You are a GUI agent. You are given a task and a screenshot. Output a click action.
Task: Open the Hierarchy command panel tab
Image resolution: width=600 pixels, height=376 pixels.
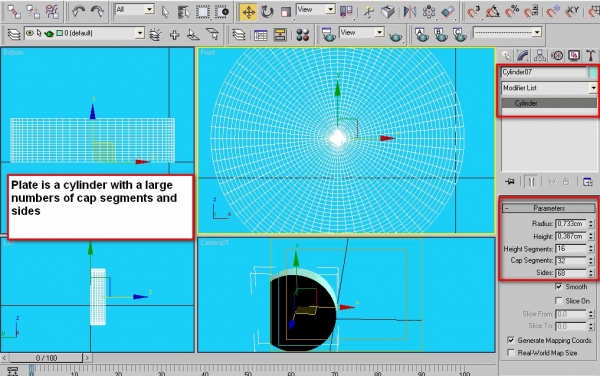[x=540, y=55]
